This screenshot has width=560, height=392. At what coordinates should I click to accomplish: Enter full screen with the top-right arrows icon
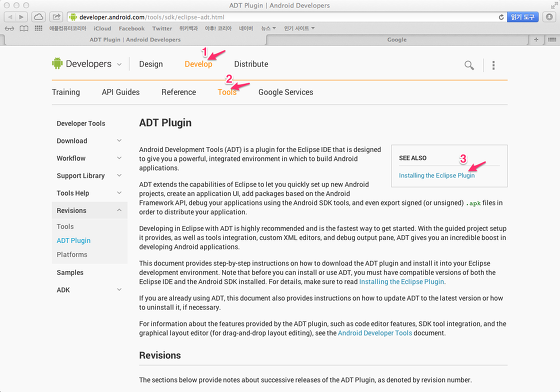(x=554, y=5)
